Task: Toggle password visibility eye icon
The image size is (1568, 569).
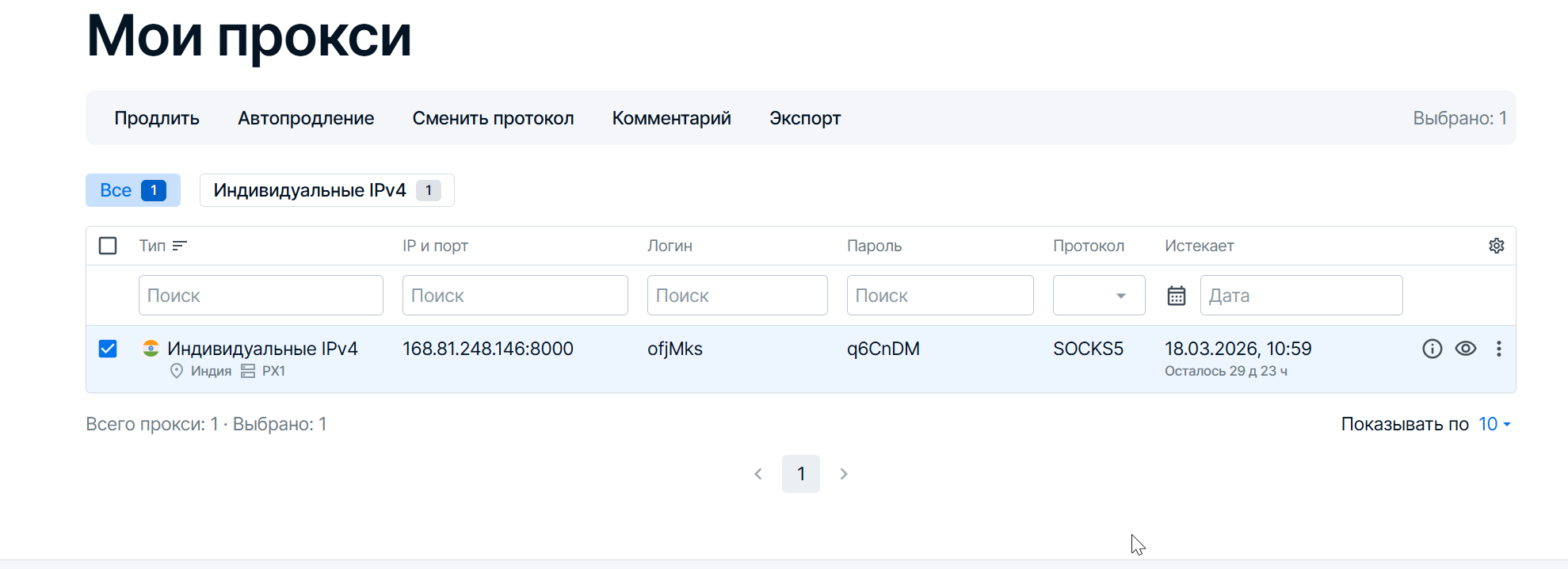Action: click(1465, 349)
